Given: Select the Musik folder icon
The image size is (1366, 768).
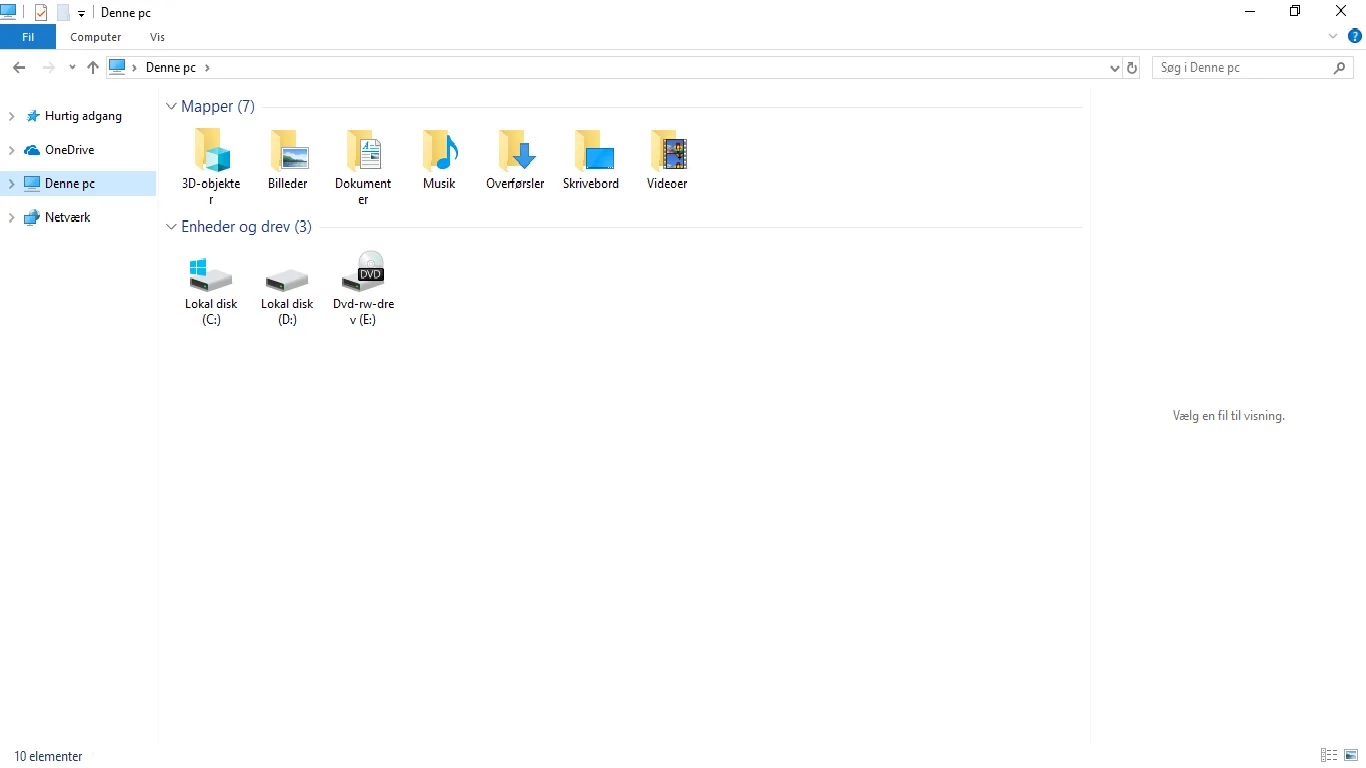Looking at the screenshot, I should coord(439,151).
